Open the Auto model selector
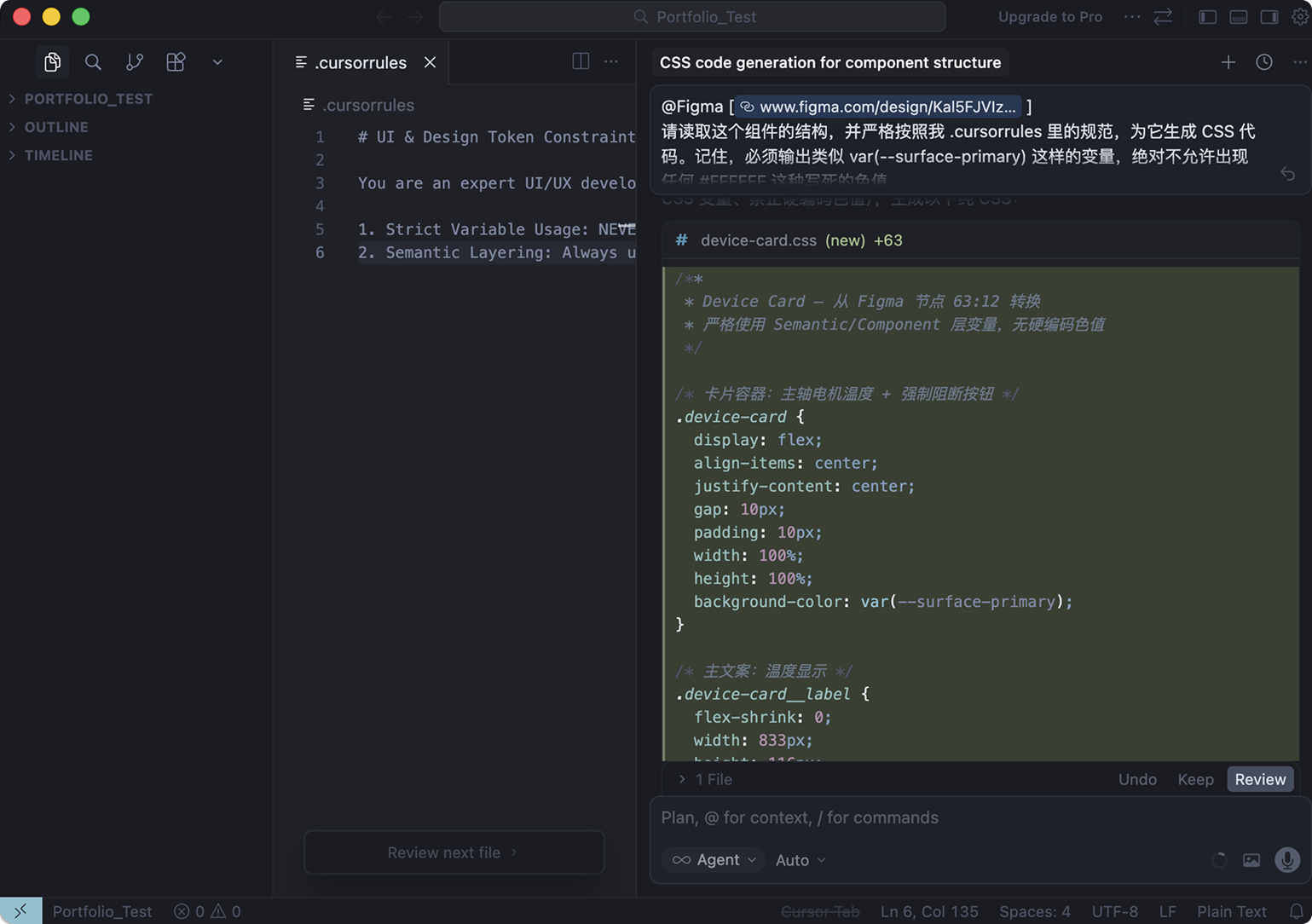The width and height of the screenshot is (1312, 924). point(798,860)
